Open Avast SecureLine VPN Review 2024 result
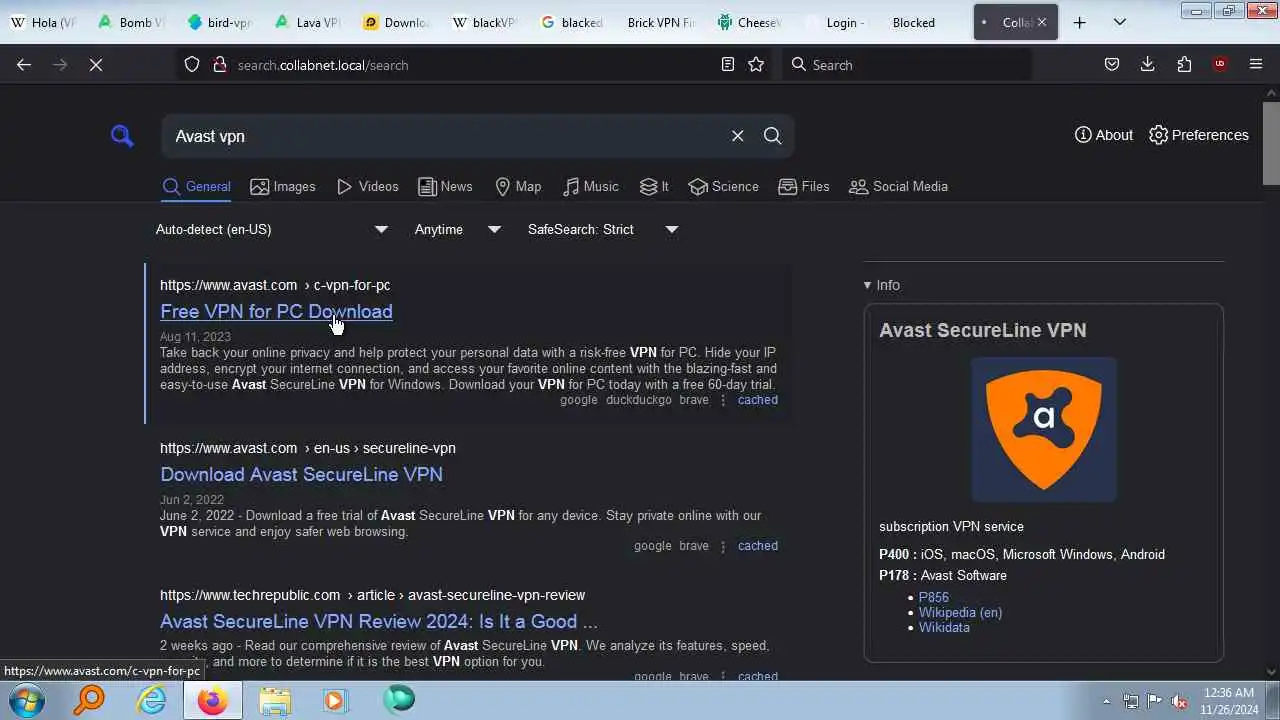Image resolution: width=1280 pixels, height=720 pixels. 378,621
